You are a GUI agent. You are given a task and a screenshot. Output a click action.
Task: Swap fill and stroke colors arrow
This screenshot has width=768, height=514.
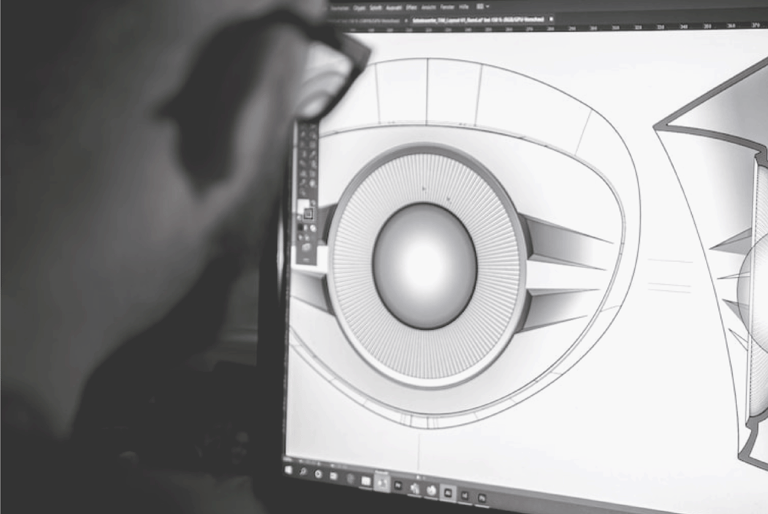pos(313,202)
